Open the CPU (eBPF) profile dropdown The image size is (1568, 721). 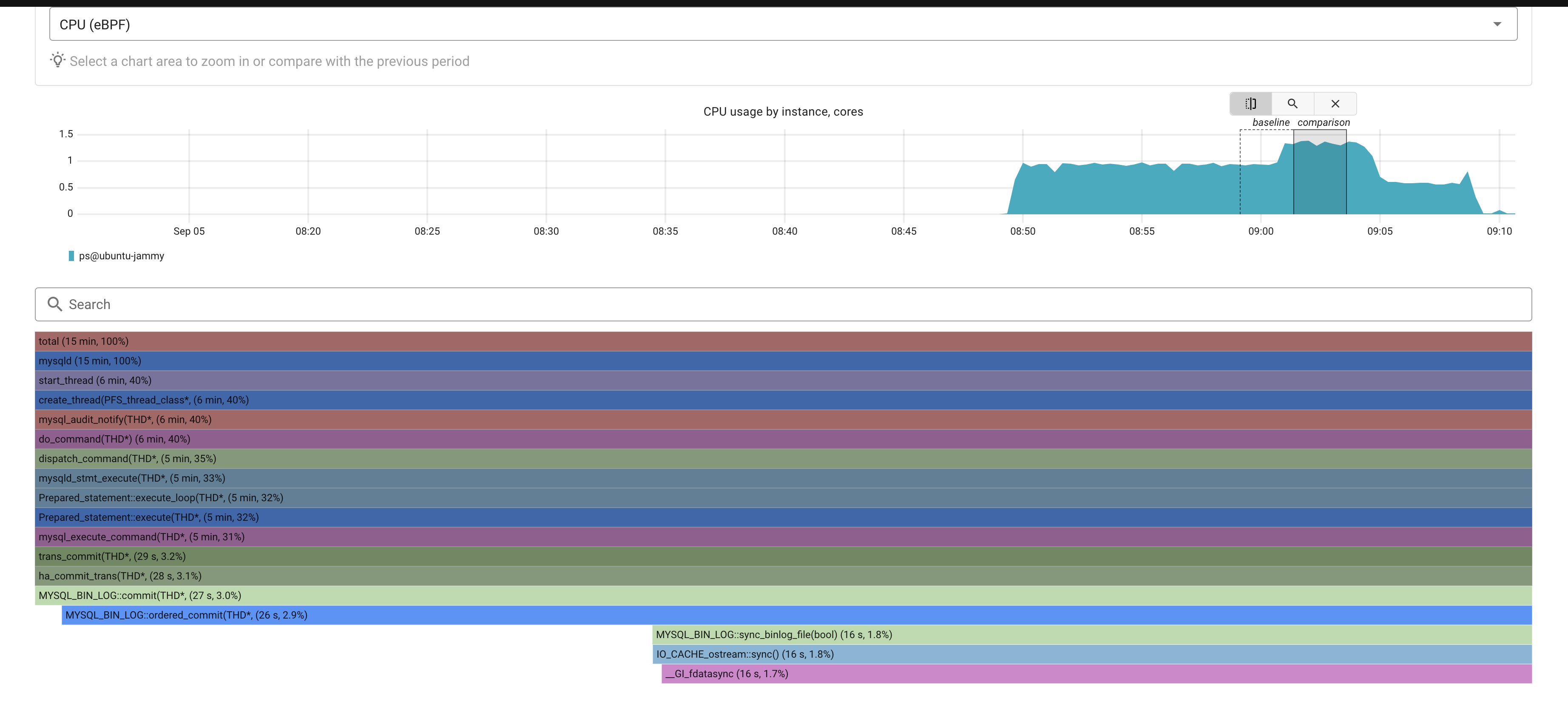click(x=783, y=24)
